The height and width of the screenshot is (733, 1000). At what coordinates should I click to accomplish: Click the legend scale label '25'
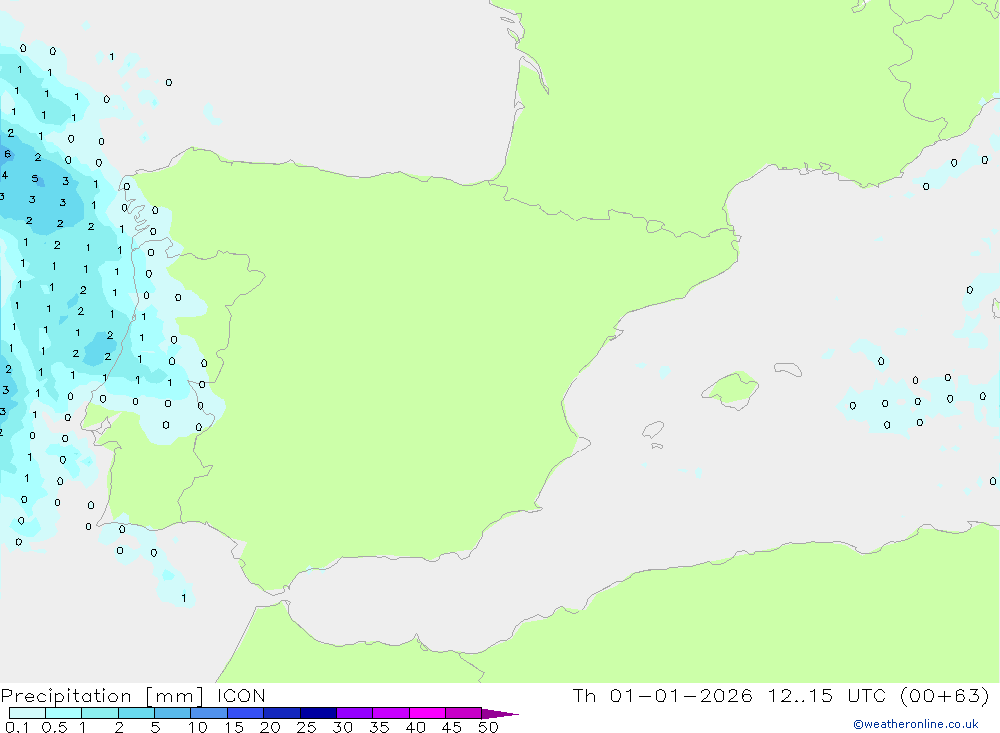click(306, 727)
